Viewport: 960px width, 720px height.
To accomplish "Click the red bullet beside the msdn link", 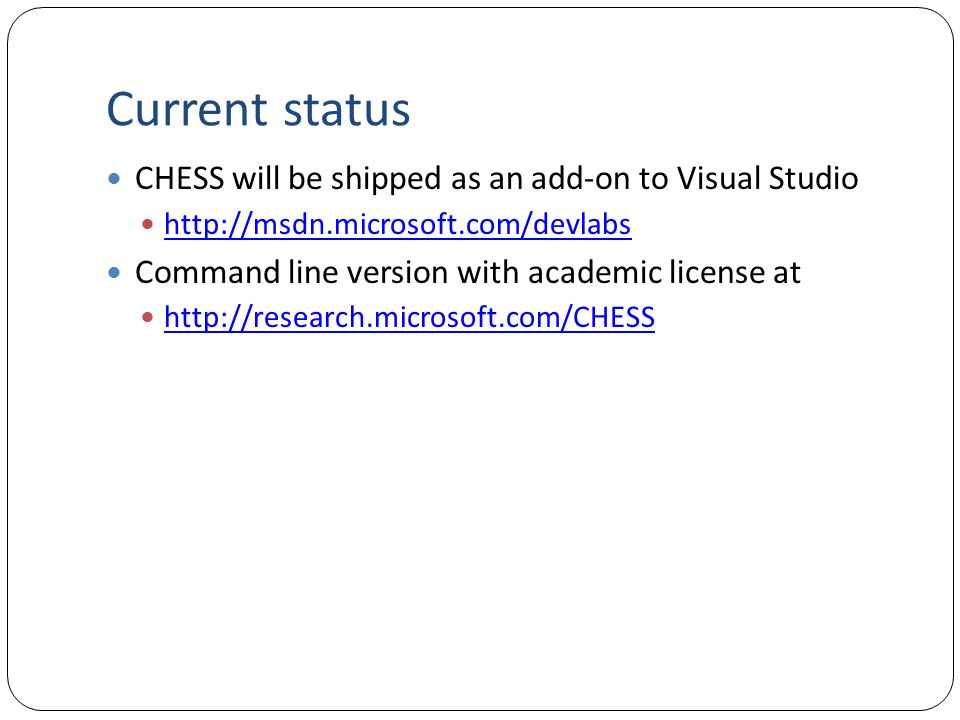I will point(147,224).
